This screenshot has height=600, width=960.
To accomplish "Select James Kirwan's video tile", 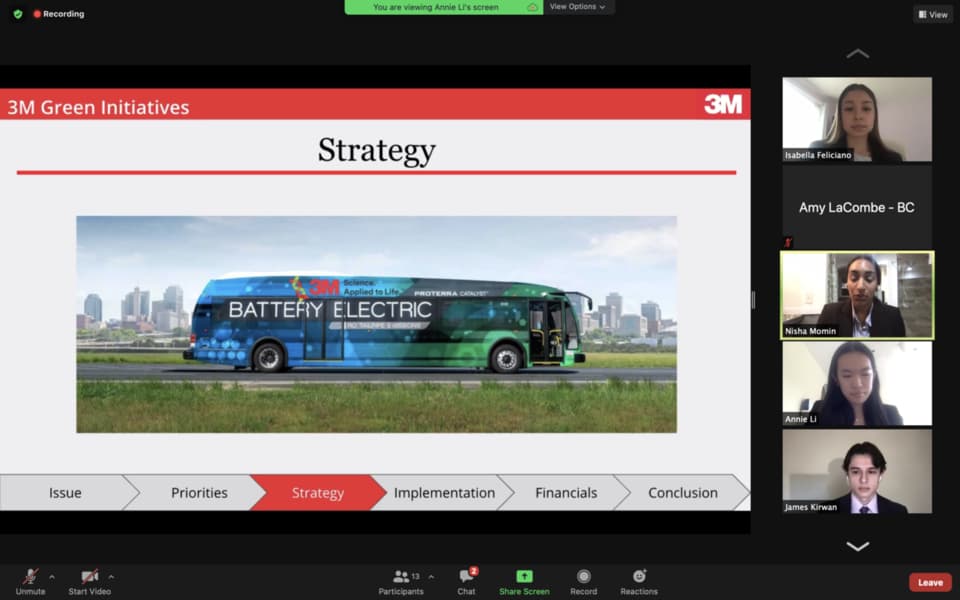I will [857, 471].
